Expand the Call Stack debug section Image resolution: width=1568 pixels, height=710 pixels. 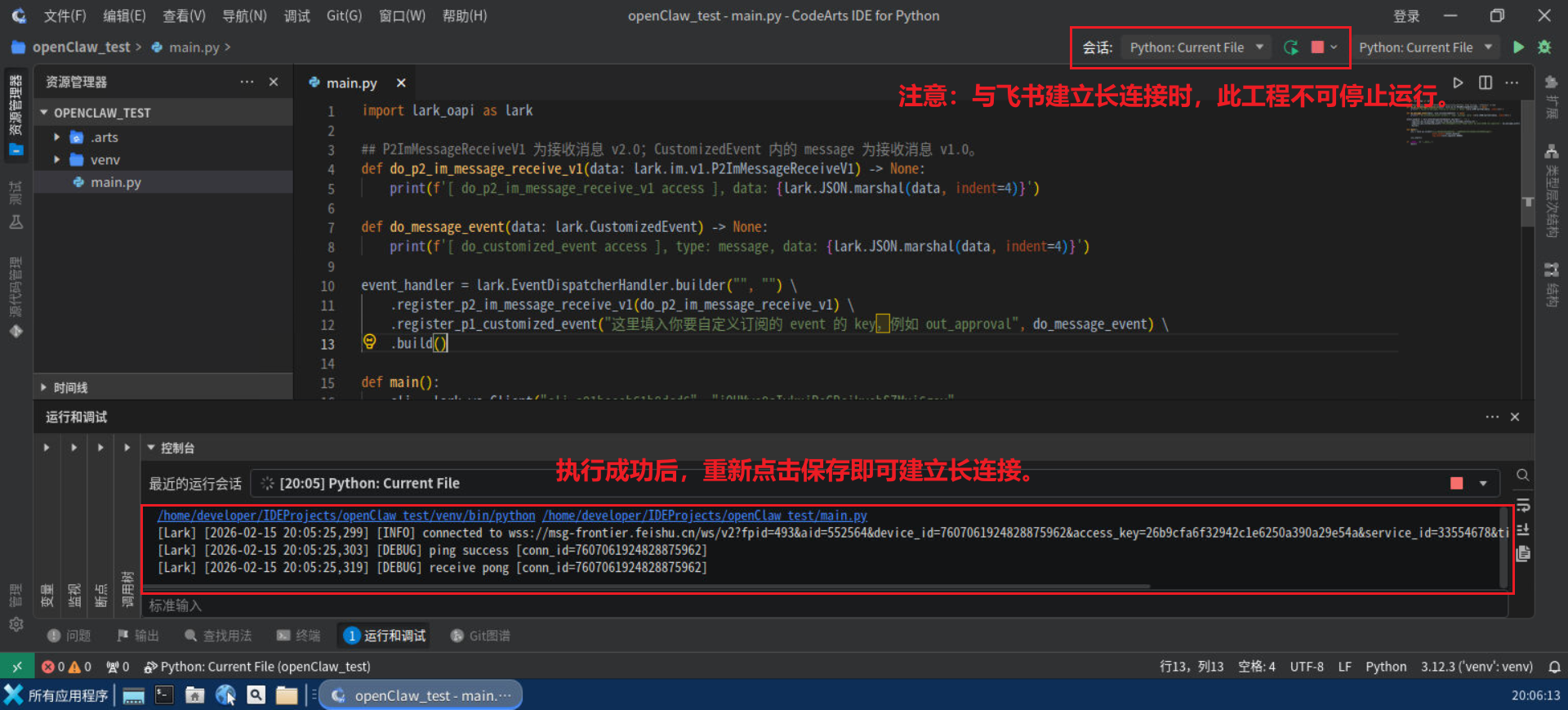127,448
